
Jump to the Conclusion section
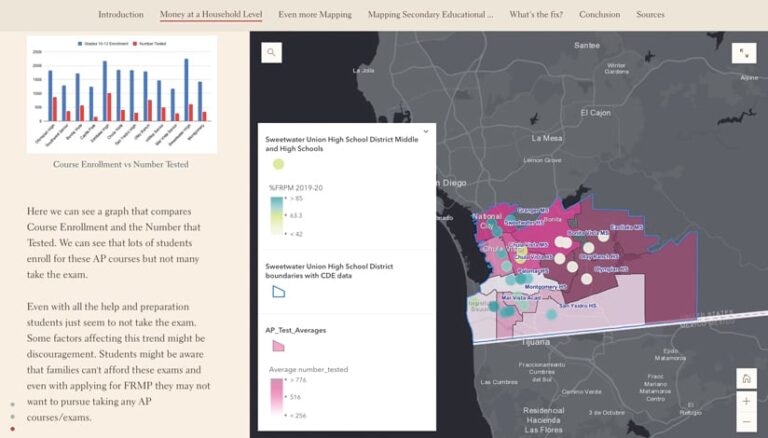[599, 15]
